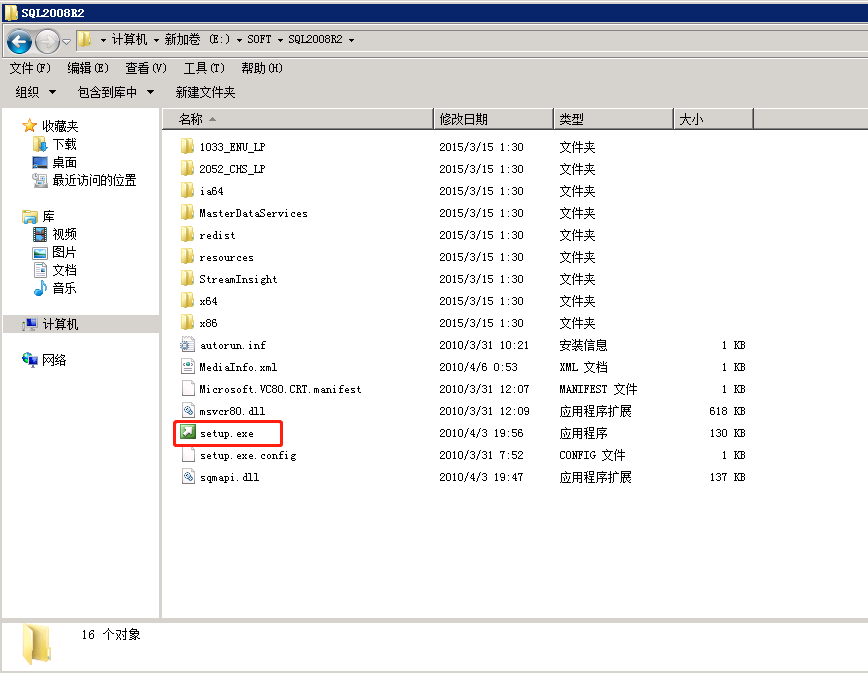Open the MasterDataServices folder icon
This screenshot has width=868, height=673.
tap(251, 213)
